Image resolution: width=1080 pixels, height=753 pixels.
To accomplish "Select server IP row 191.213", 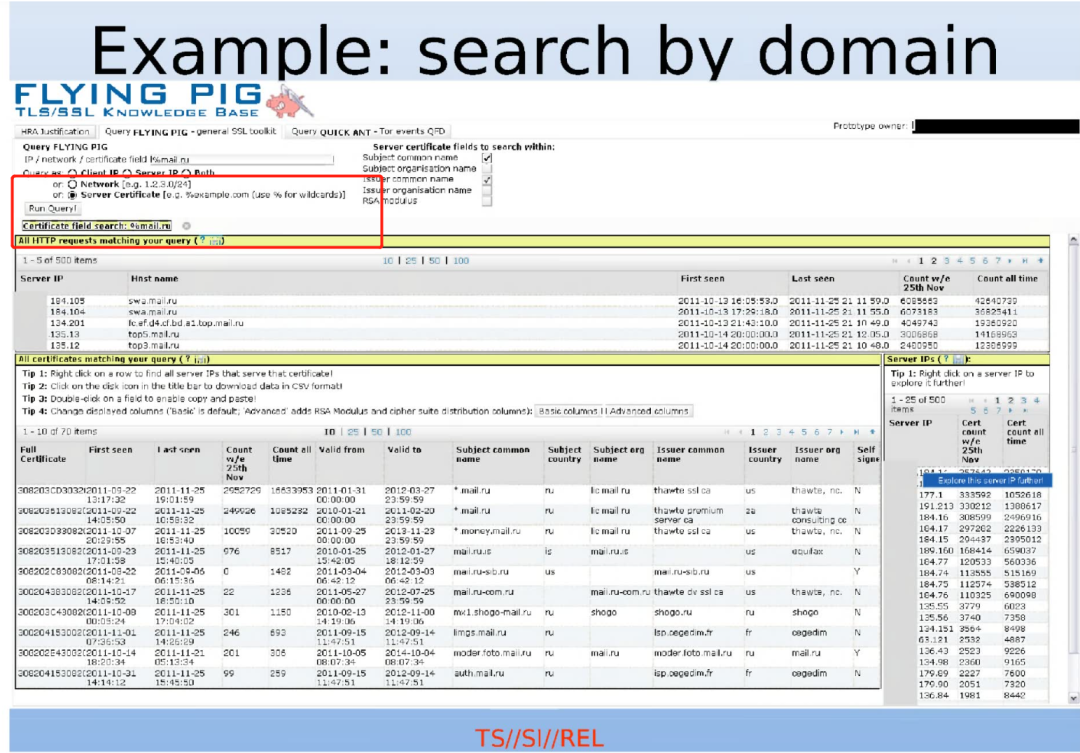I will pyautogui.click(x=982, y=506).
